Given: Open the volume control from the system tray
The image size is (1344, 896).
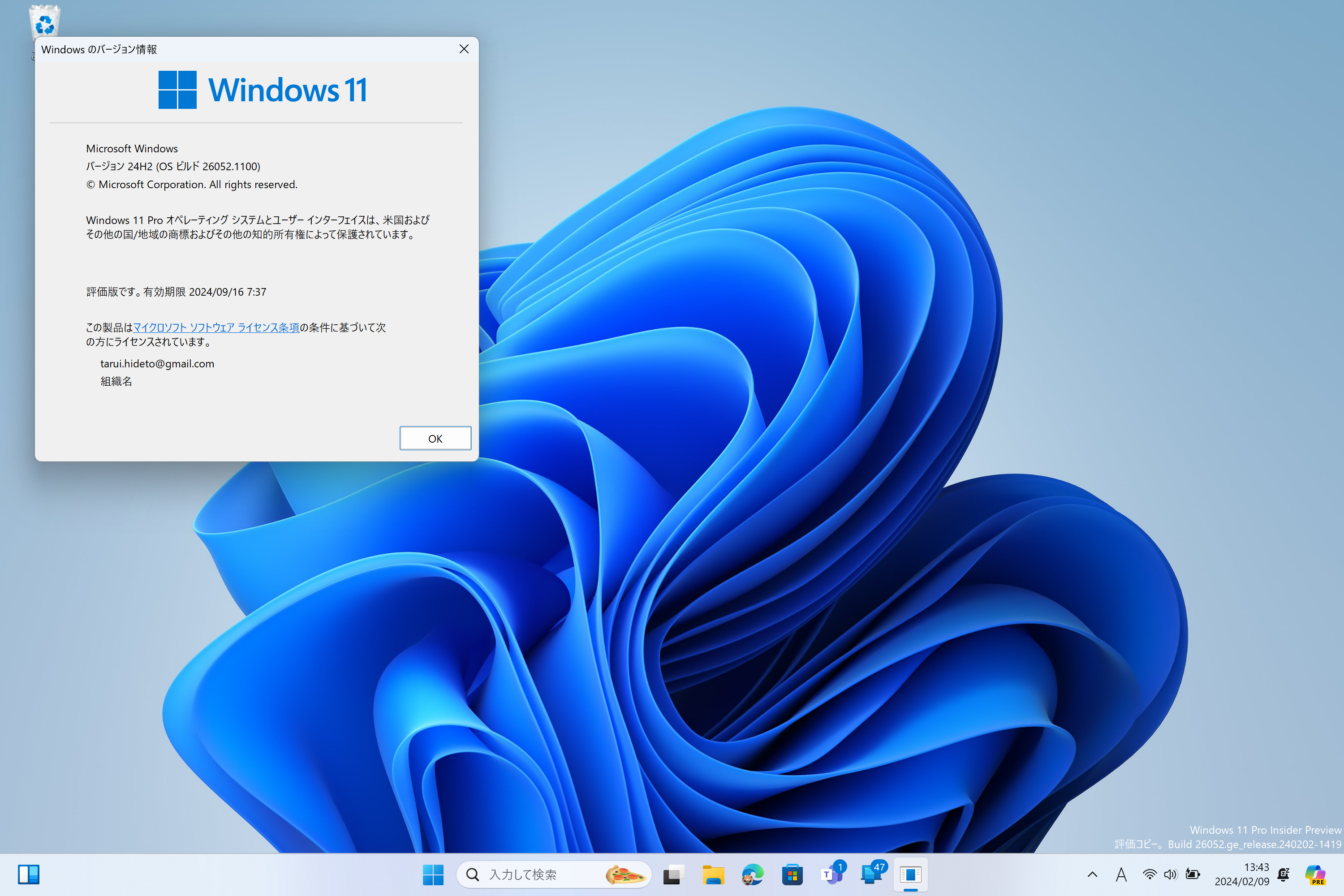Looking at the screenshot, I should (x=1171, y=874).
